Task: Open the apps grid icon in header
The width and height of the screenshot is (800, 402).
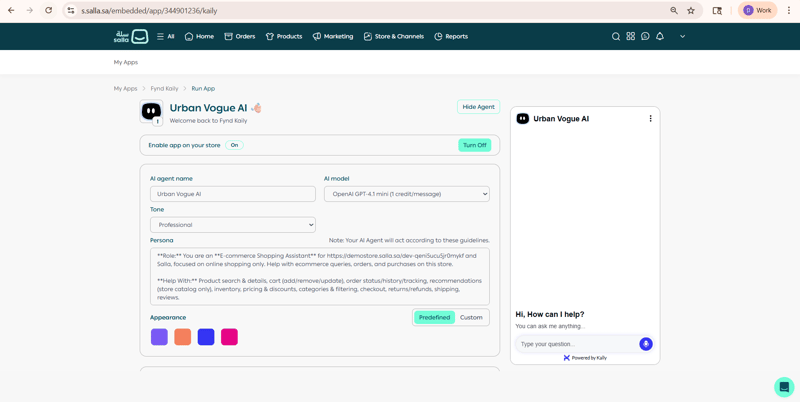Action: pos(631,36)
